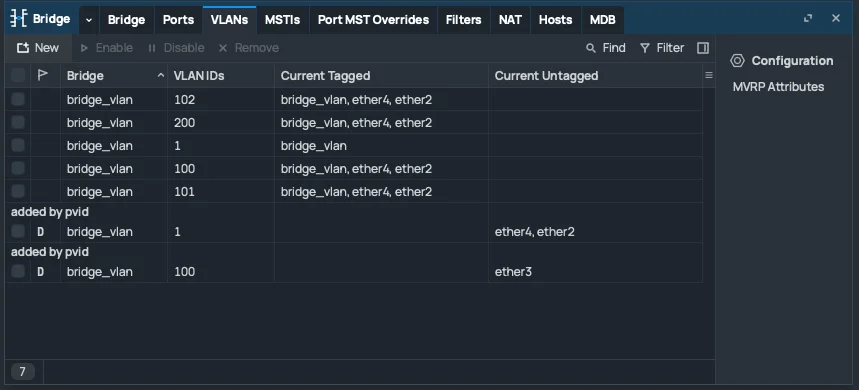This screenshot has width=859, height=390.
Task: Click the flag column header icon
Action: point(43,75)
